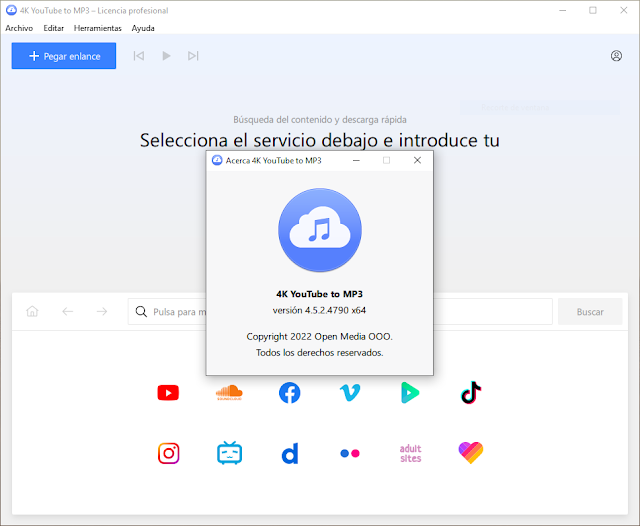Open the SoundCloud service icon
640x526 pixels.
click(229, 393)
